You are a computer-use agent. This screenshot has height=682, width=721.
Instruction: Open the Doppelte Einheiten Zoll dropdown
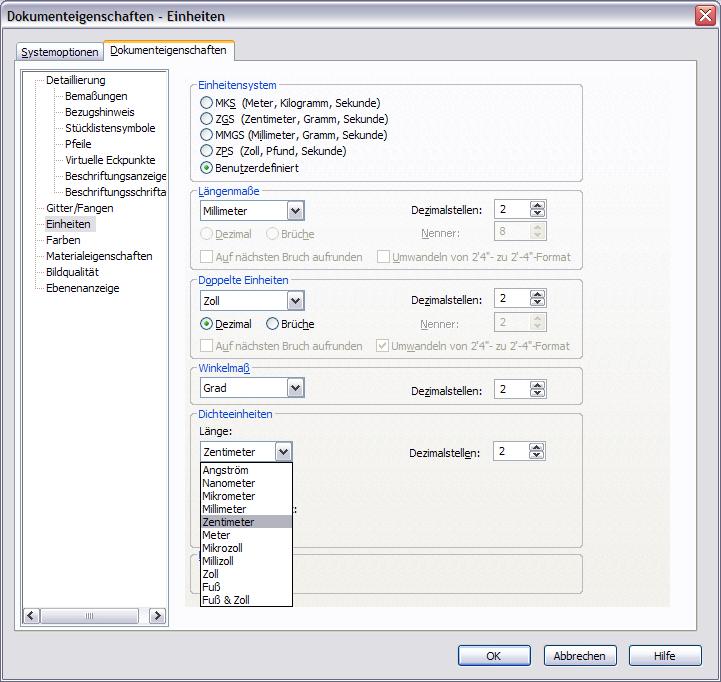tap(295, 301)
